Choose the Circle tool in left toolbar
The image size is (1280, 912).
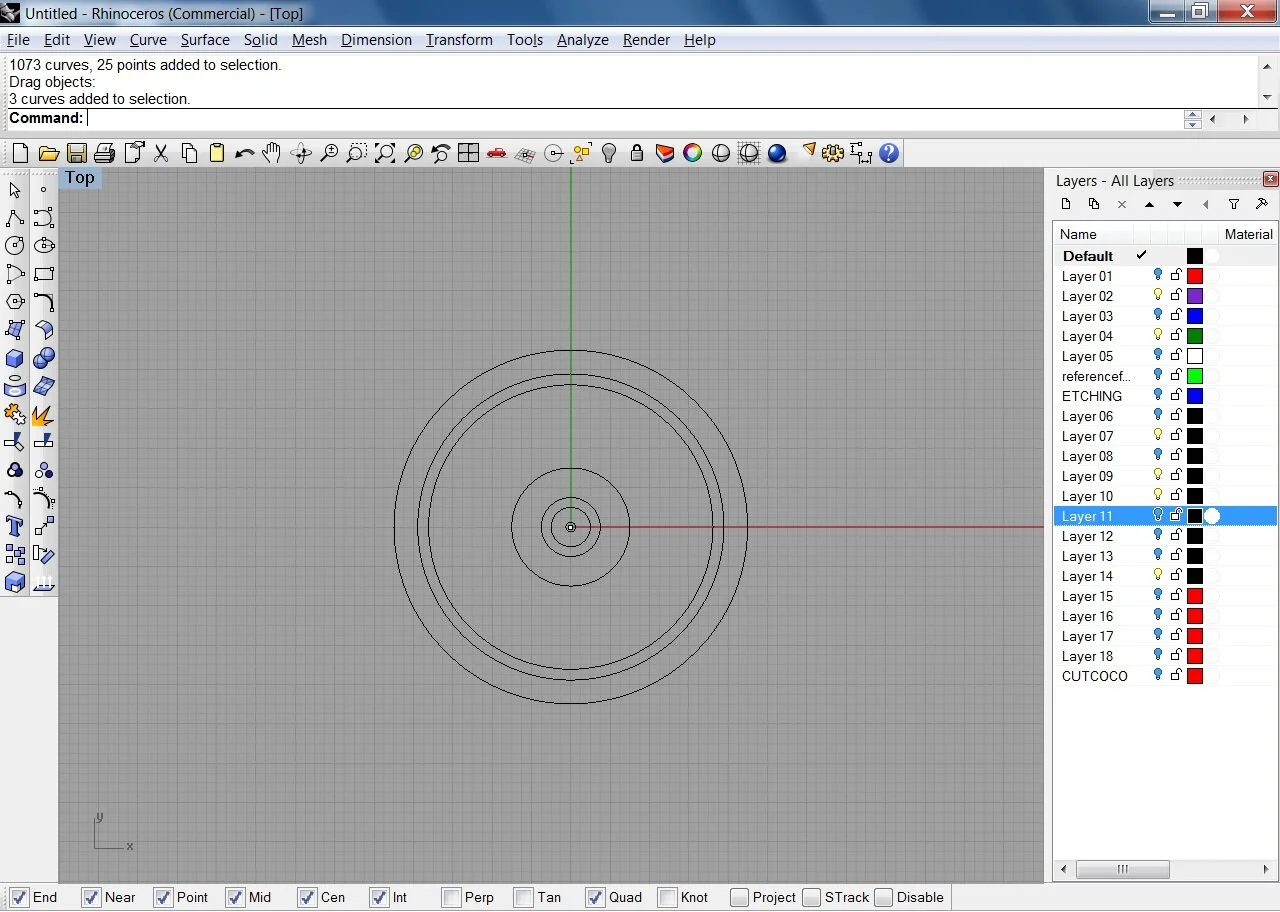pyautogui.click(x=15, y=246)
